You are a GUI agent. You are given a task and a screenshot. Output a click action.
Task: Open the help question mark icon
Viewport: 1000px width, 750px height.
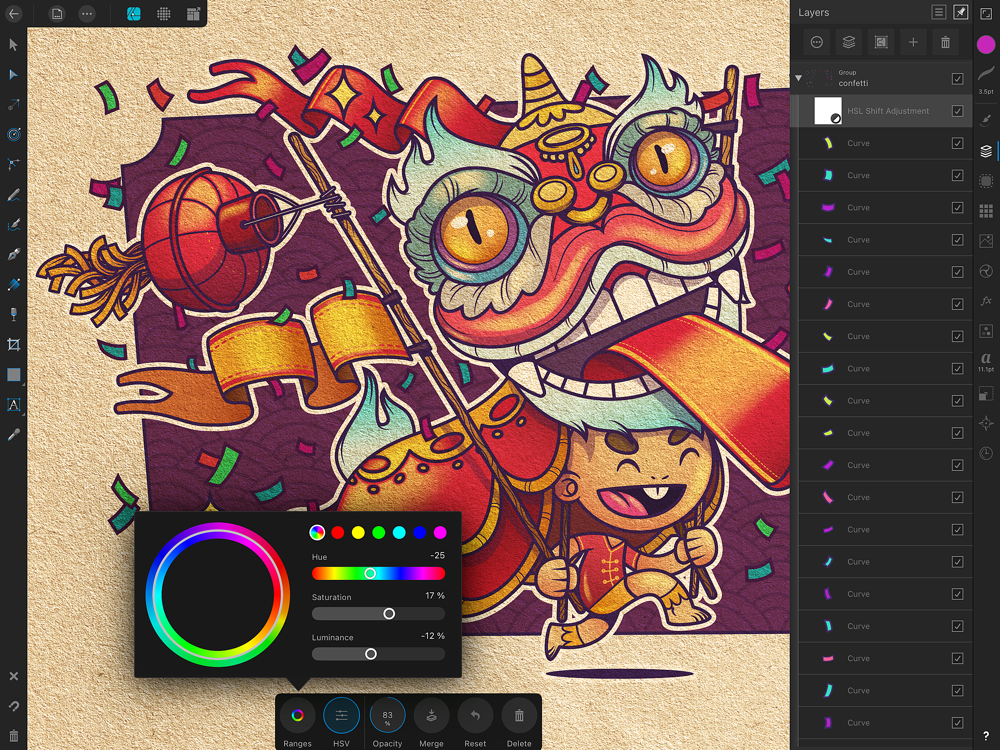986,737
